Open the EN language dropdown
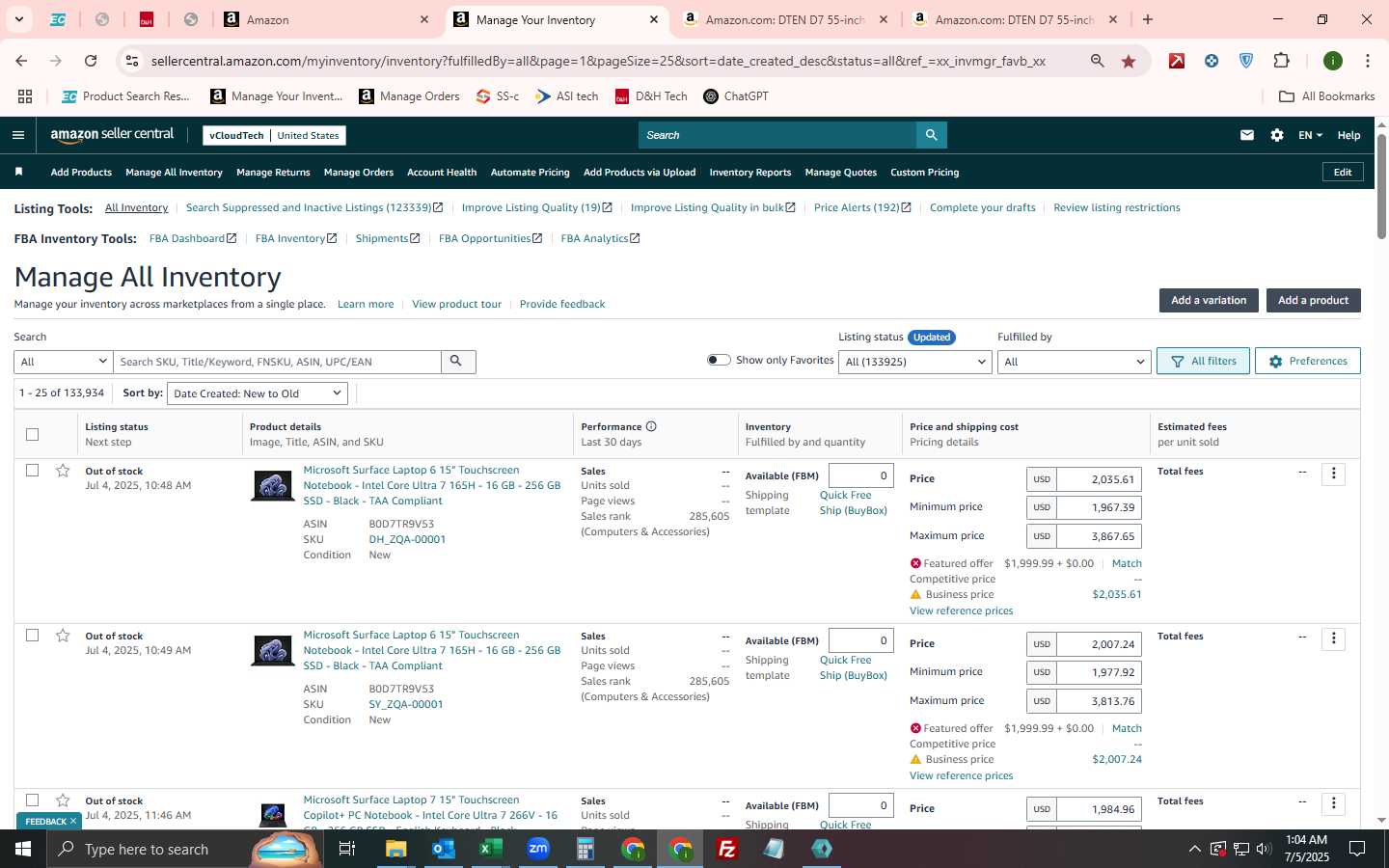 (x=1310, y=135)
